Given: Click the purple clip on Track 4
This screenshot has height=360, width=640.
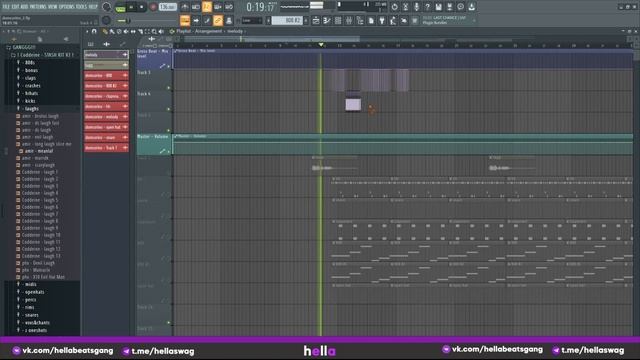Looking at the screenshot, I should coord(353,104).
